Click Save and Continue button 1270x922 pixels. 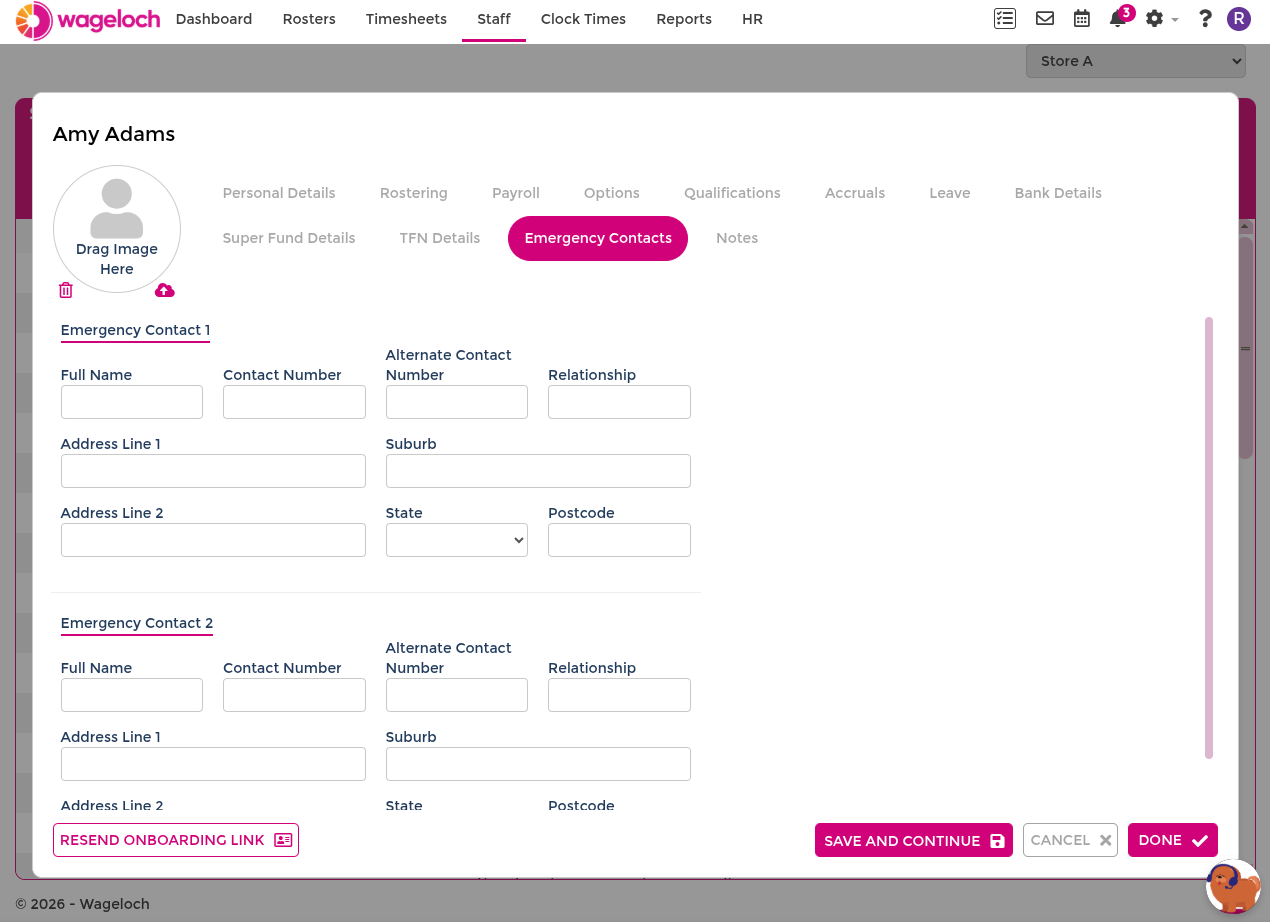tap(914, 840)
